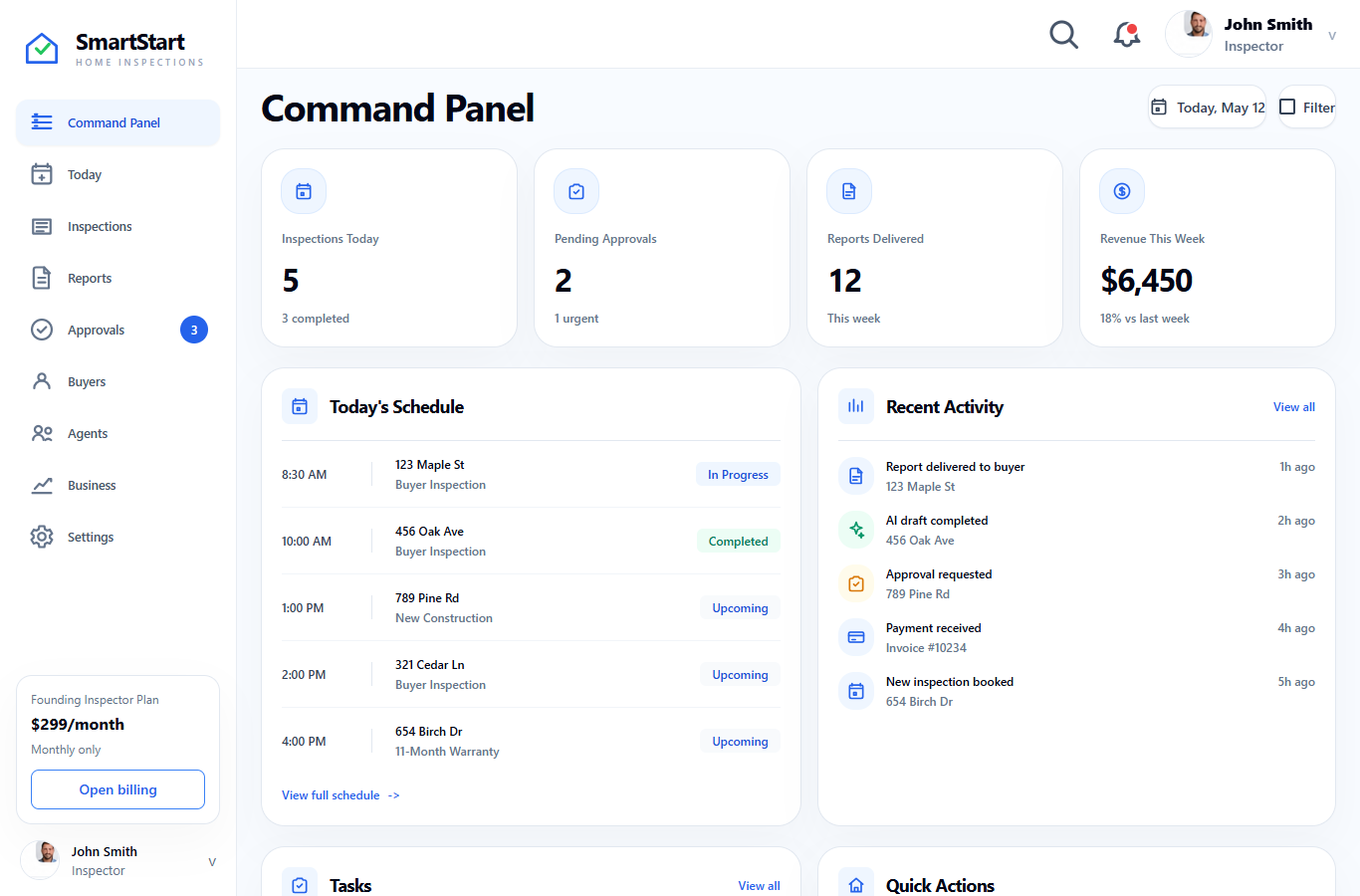Click the Recent Activity bar chart icon
The height and width of the screenshot is (896, 1360).
[x=856, y=406]
